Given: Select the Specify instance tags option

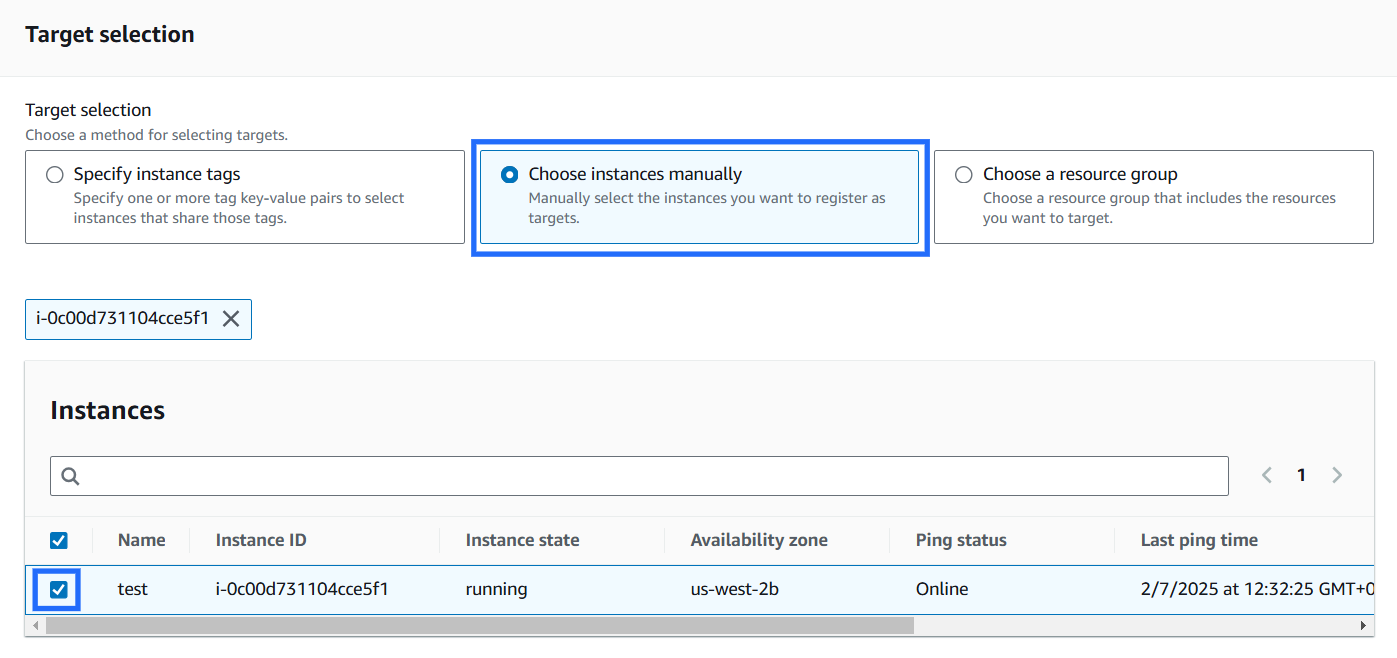Looking at the screenshot, I should click(x=55, y=175).
